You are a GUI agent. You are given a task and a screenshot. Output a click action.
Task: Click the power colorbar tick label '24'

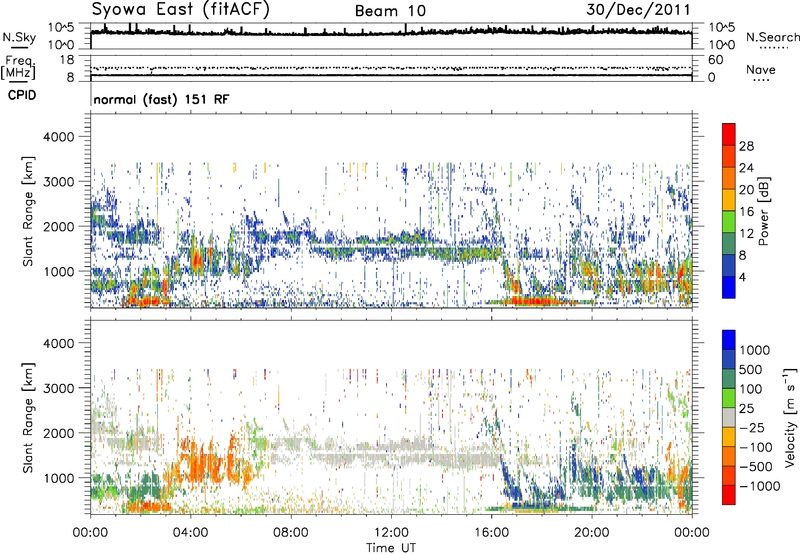pos(746,168)
